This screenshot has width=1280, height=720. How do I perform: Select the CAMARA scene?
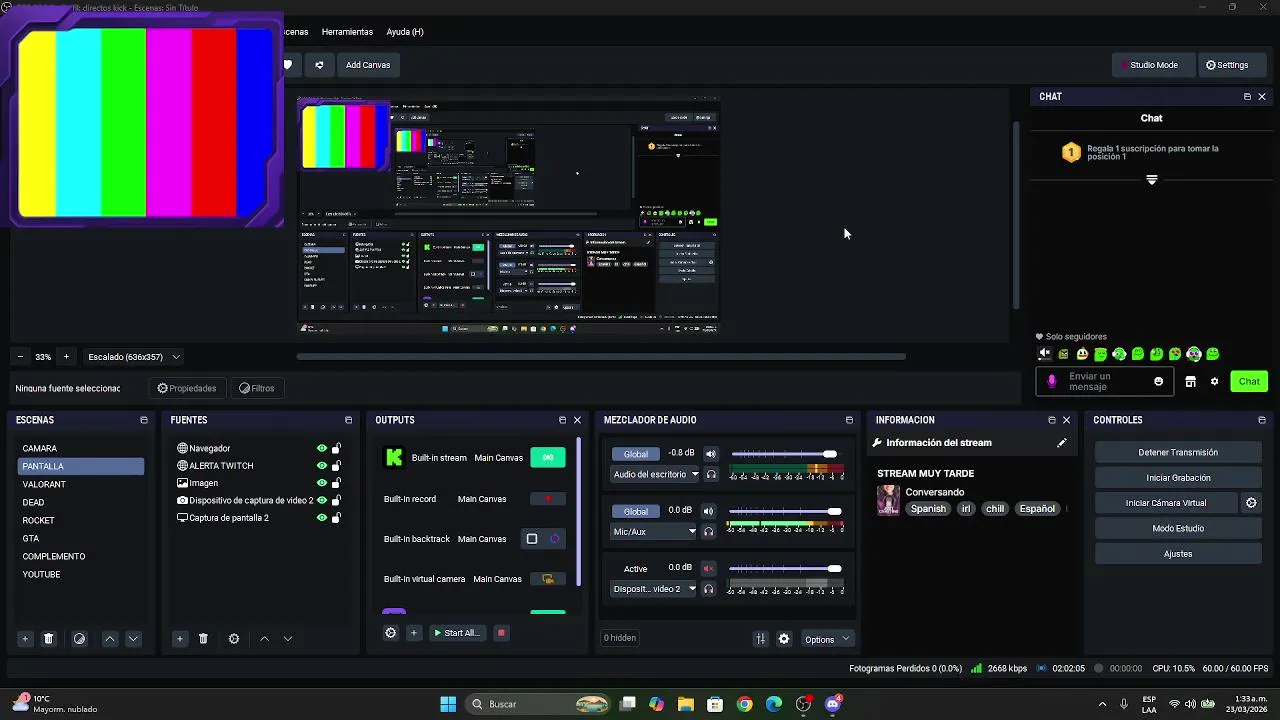tap(81, 449)
